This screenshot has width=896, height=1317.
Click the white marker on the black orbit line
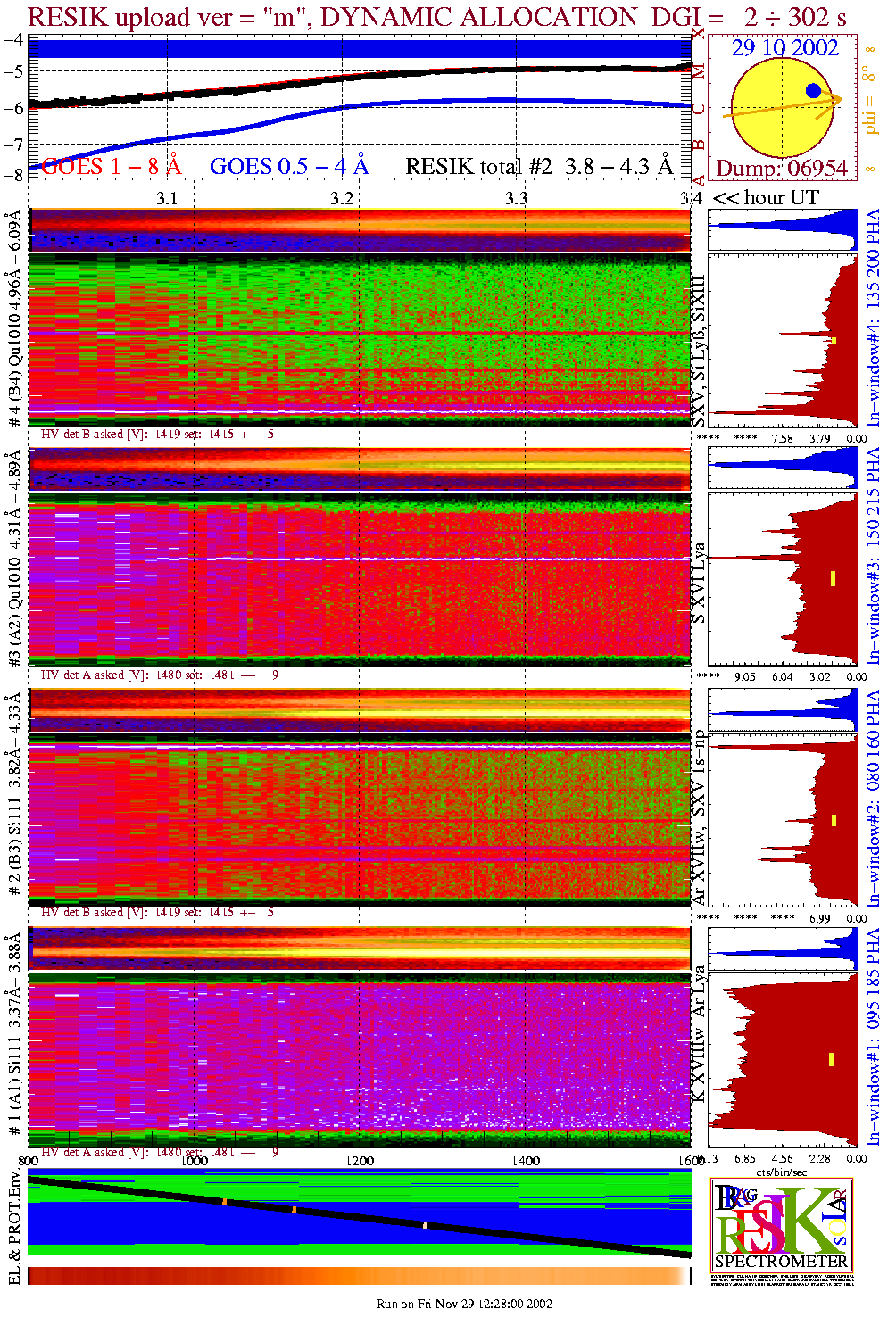tap(425, 1225)
